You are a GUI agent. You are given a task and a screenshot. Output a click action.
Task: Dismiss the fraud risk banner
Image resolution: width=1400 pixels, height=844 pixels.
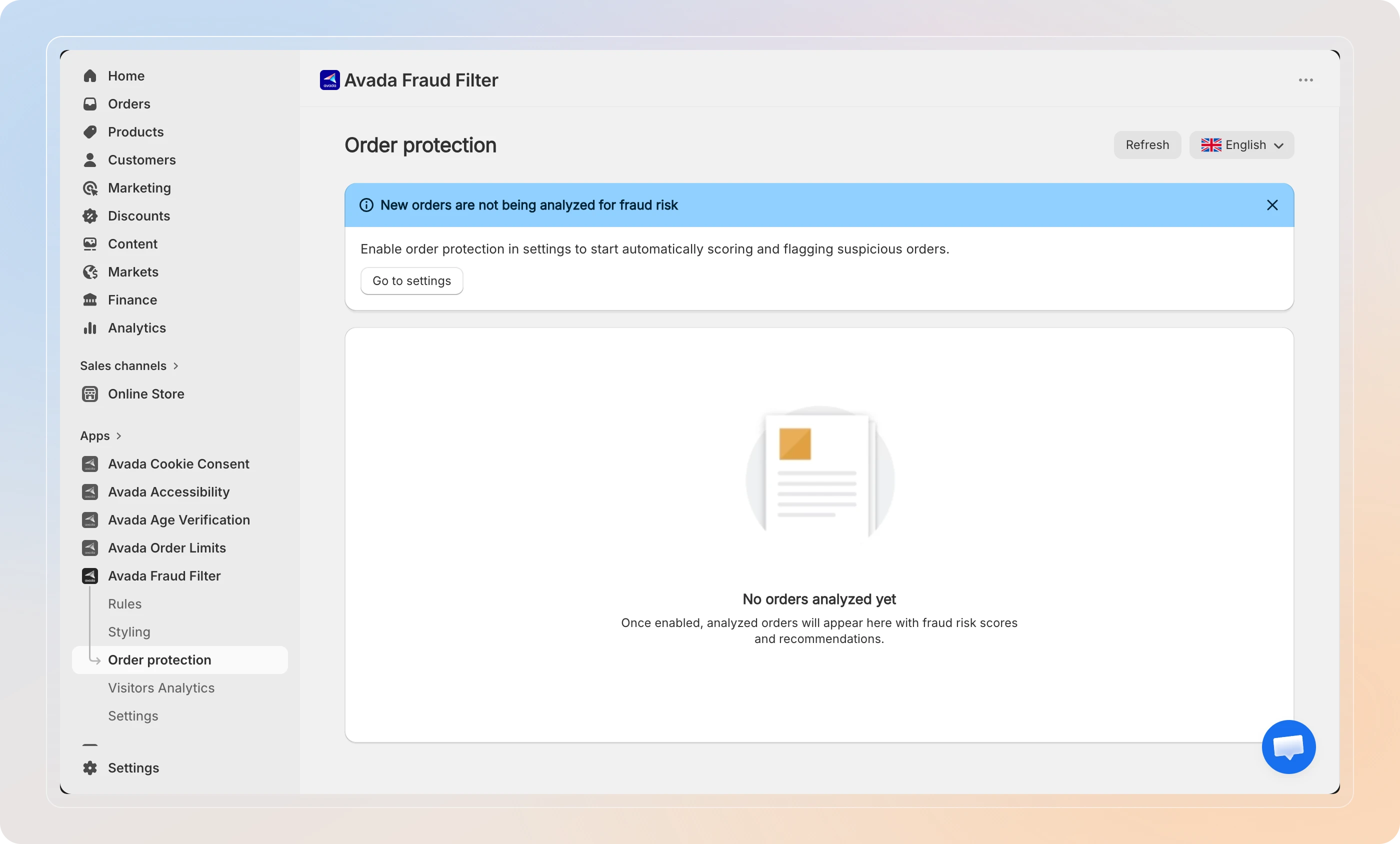tap(1272, 205)
